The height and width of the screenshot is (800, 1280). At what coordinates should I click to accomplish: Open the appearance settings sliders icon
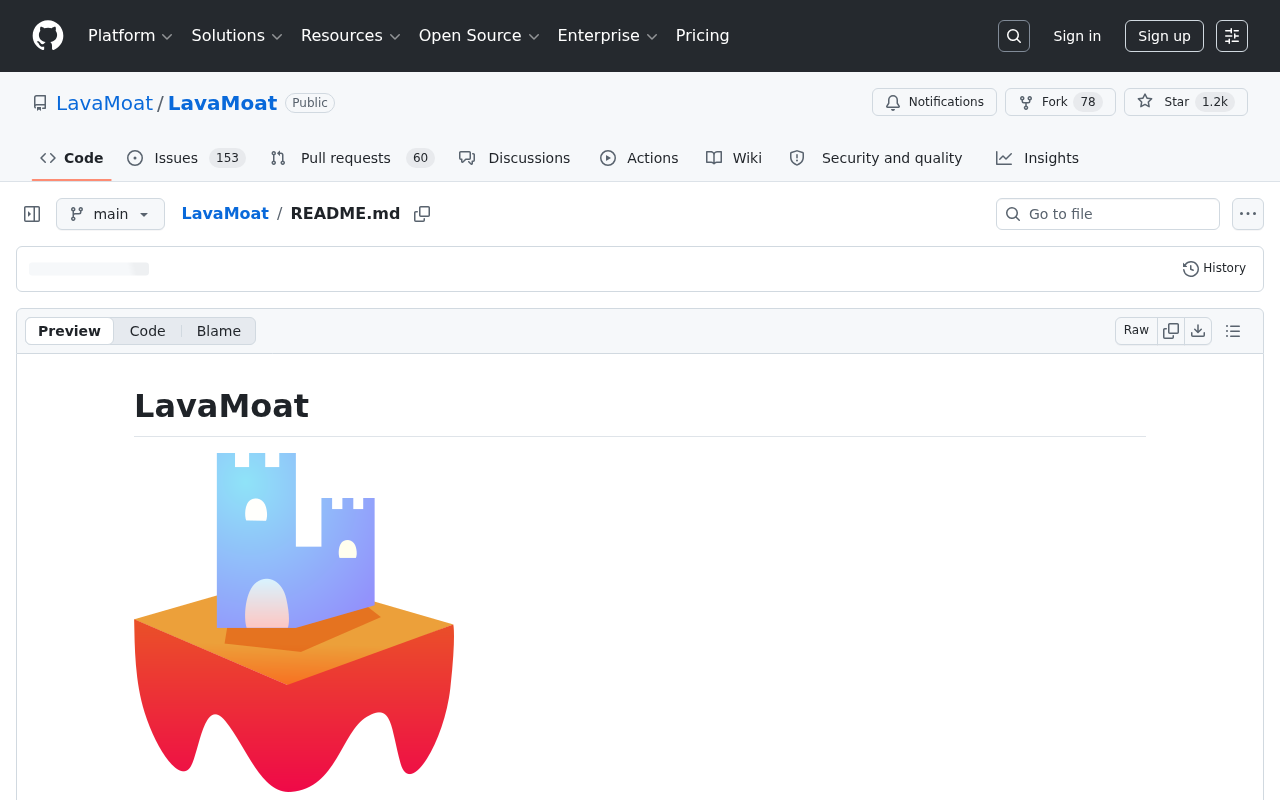coord(1232,36)
